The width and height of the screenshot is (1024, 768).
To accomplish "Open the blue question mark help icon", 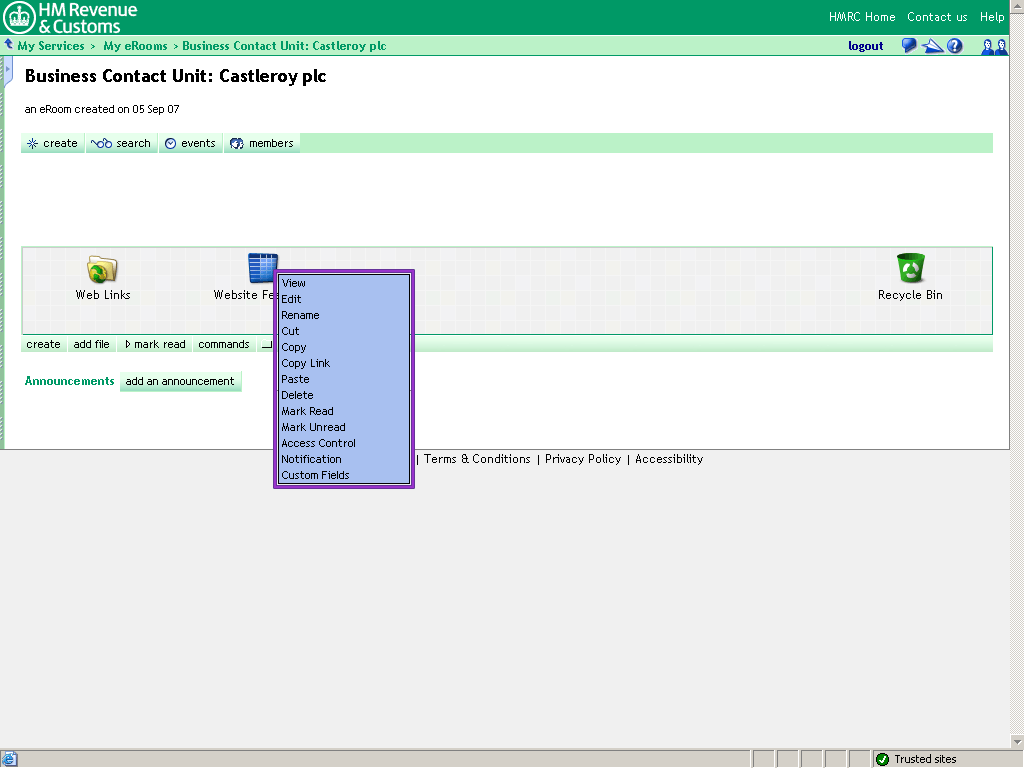I will tap(955, 46).
